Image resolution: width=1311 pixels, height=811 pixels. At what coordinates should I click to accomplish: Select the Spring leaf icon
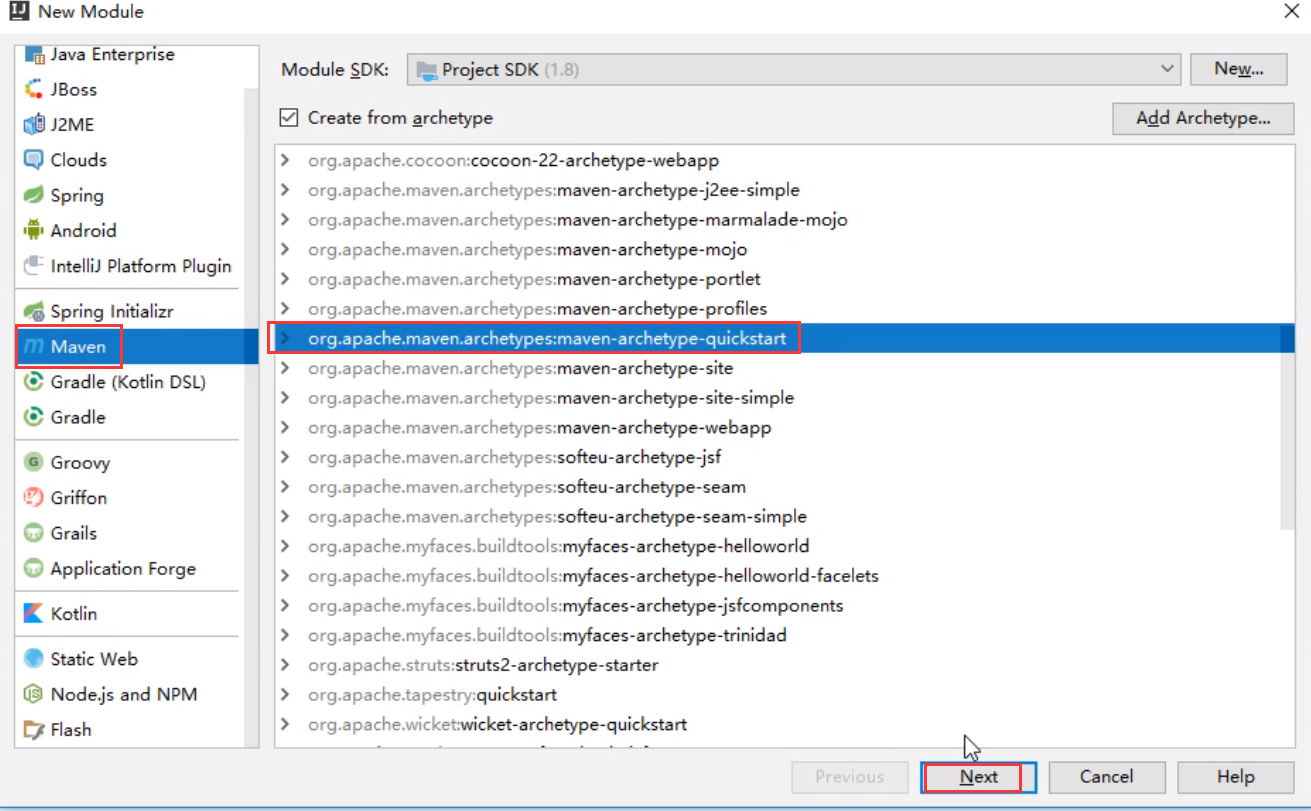click(34, 195)
